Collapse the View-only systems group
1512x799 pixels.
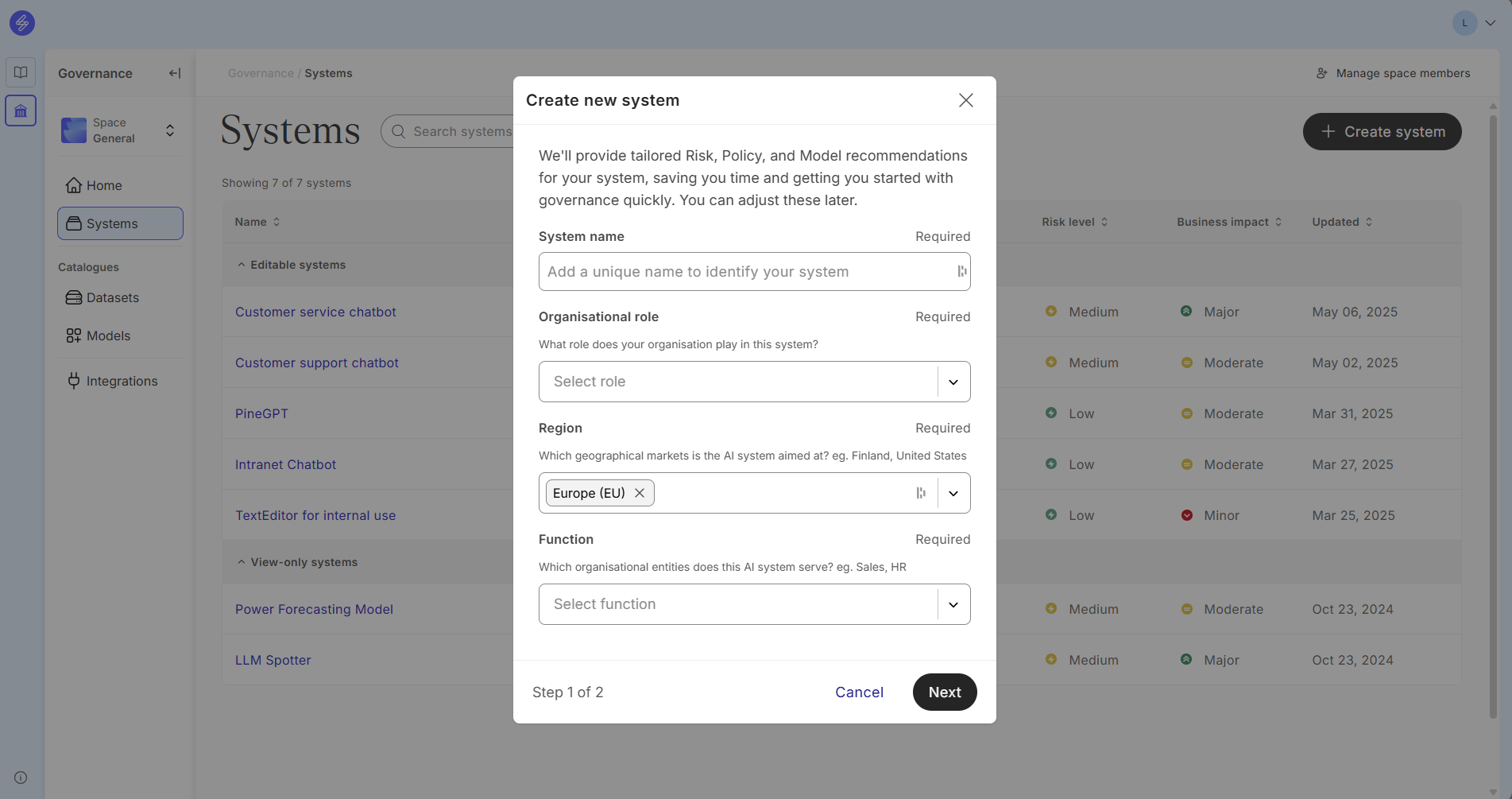click(242, 562)
